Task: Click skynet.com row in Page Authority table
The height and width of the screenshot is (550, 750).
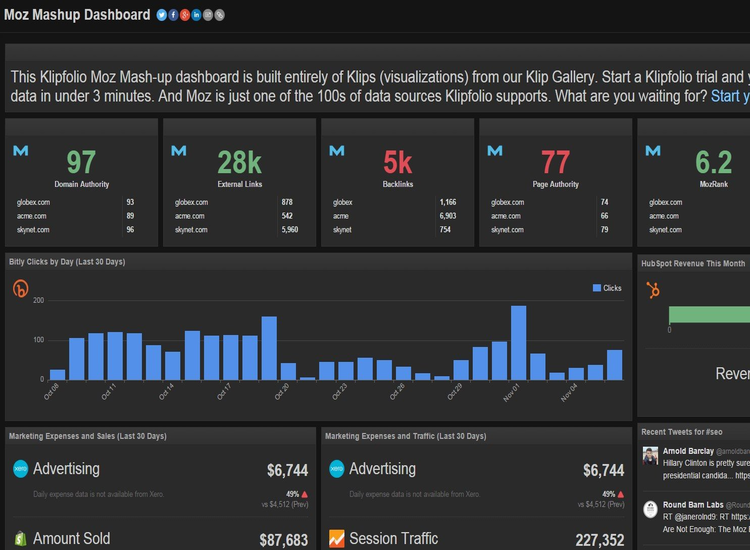Action: [x=555, y=230]
